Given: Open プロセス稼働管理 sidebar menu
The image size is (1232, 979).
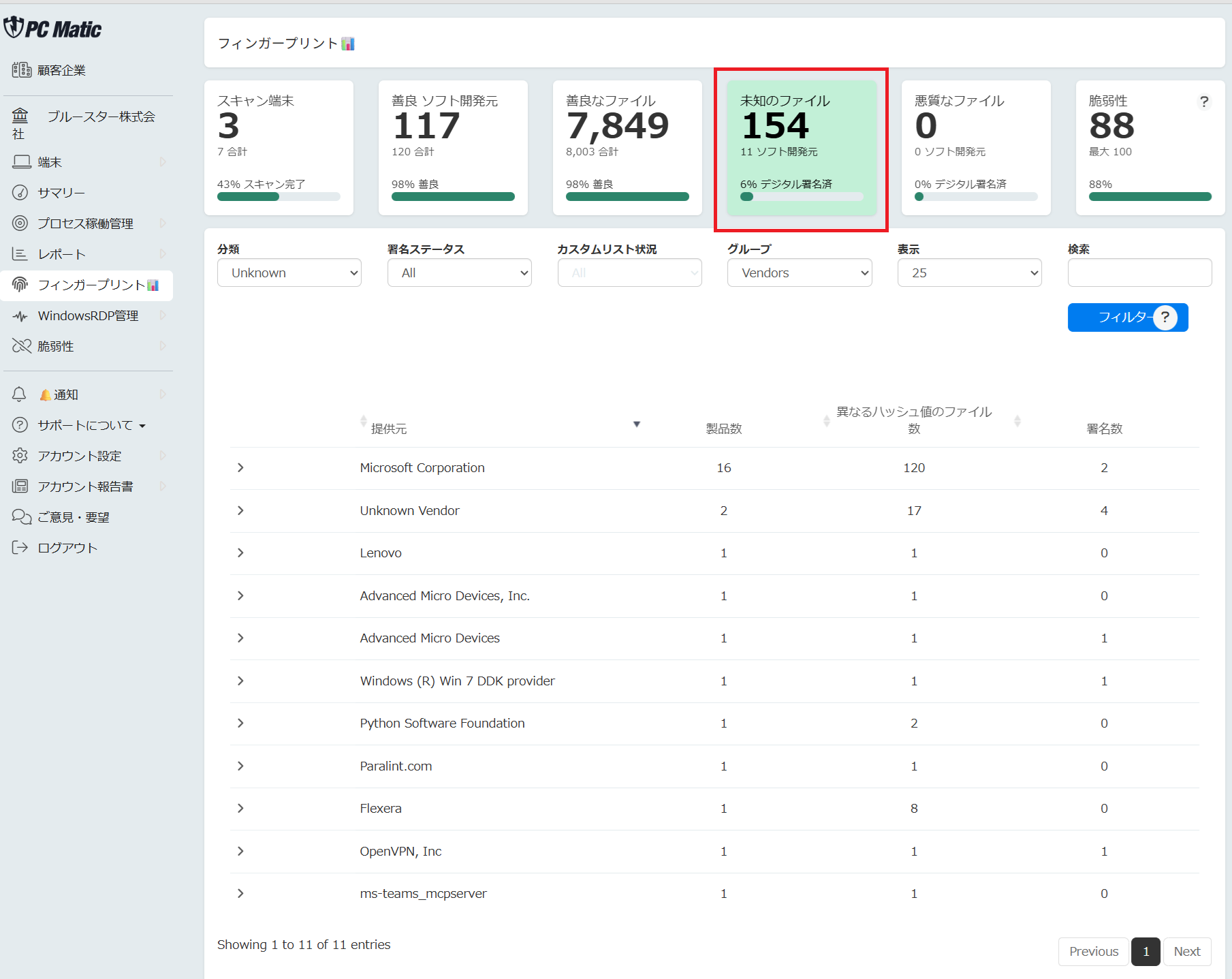Looking at the screenshot, I should click(x=88, y=223).
